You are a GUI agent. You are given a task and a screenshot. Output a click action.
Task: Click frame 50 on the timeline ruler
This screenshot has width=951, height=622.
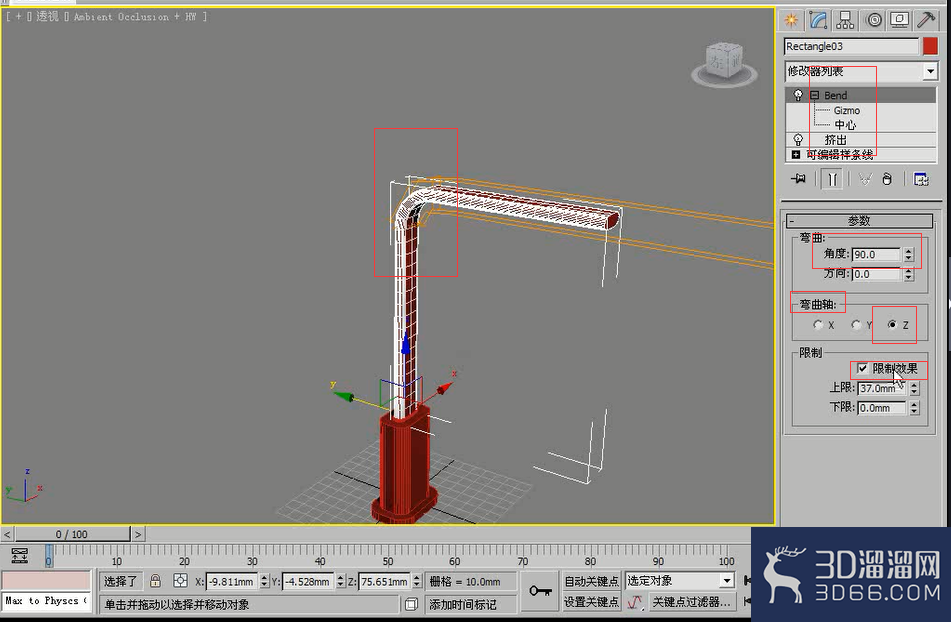coord(389,555)
